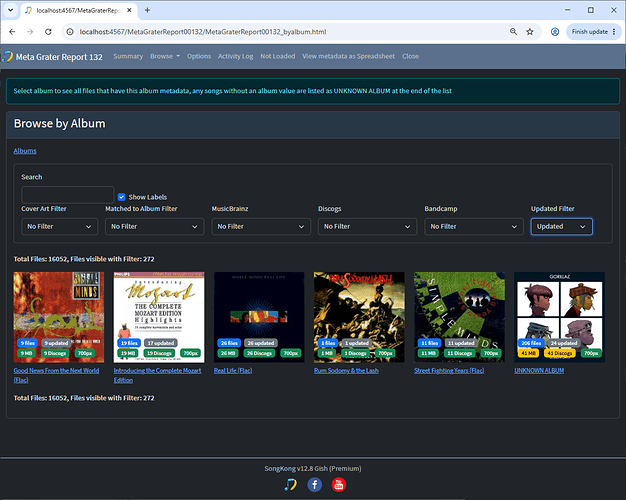Open the Discogs filter dropdown

pos(367,226)
